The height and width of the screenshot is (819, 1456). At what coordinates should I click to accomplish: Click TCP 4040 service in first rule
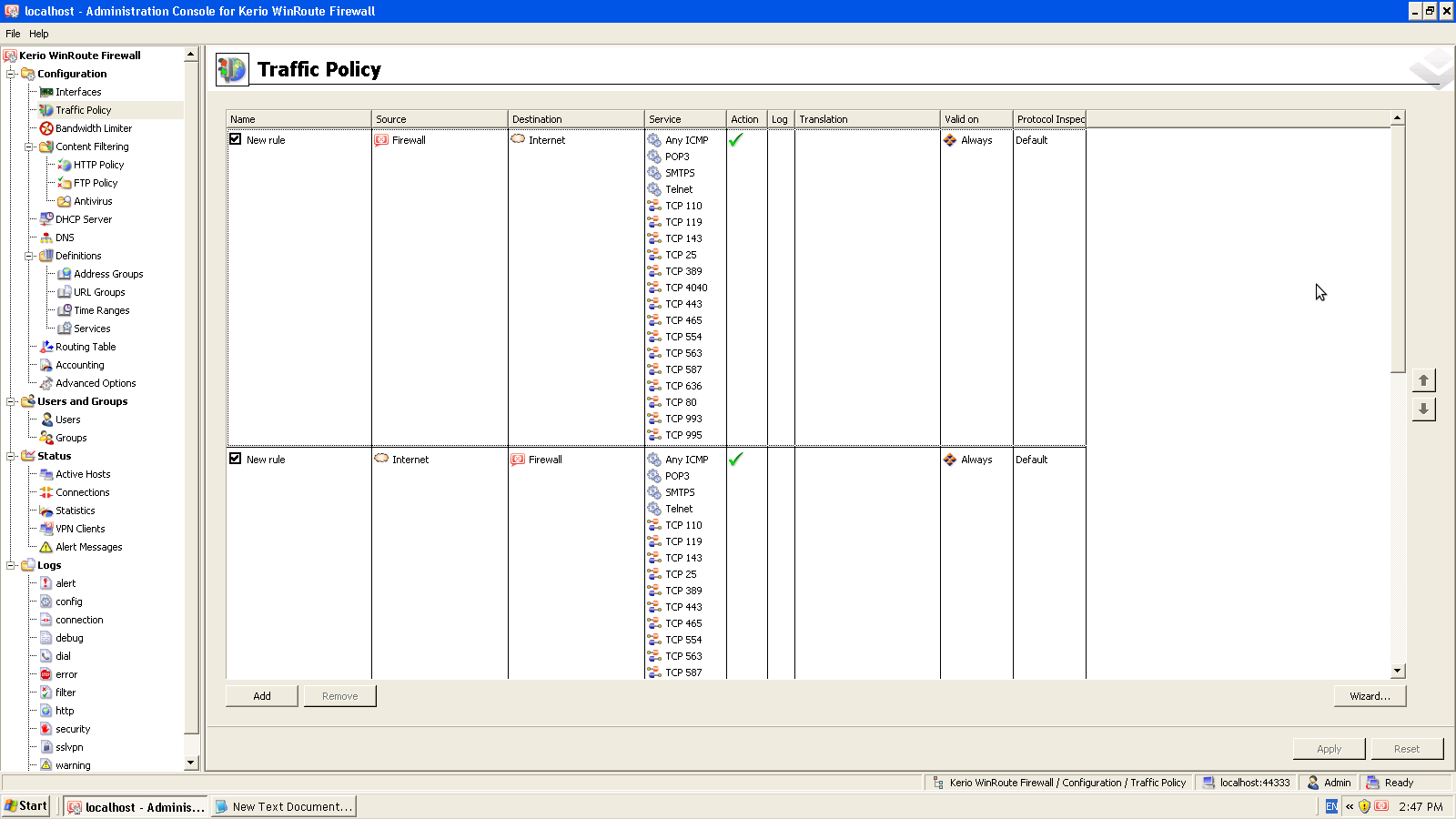tap(686, 288)
